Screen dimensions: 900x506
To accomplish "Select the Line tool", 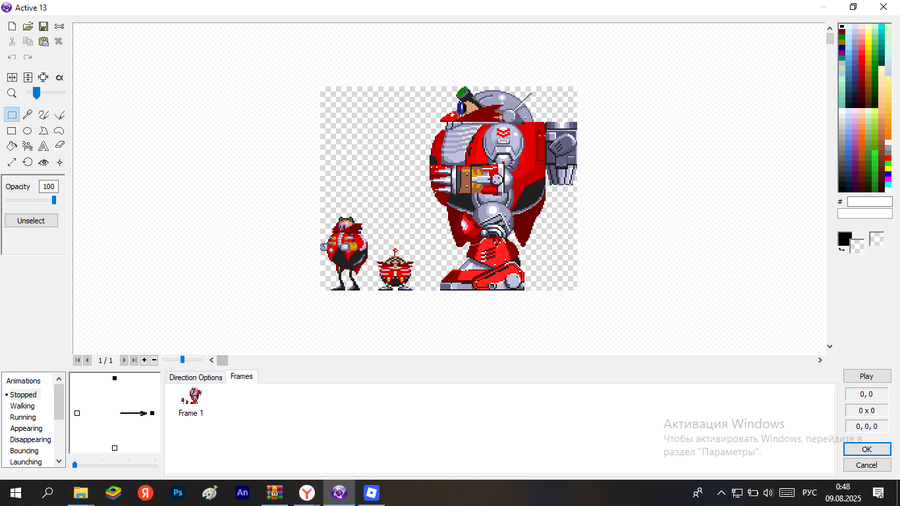I will click(59, 115).
